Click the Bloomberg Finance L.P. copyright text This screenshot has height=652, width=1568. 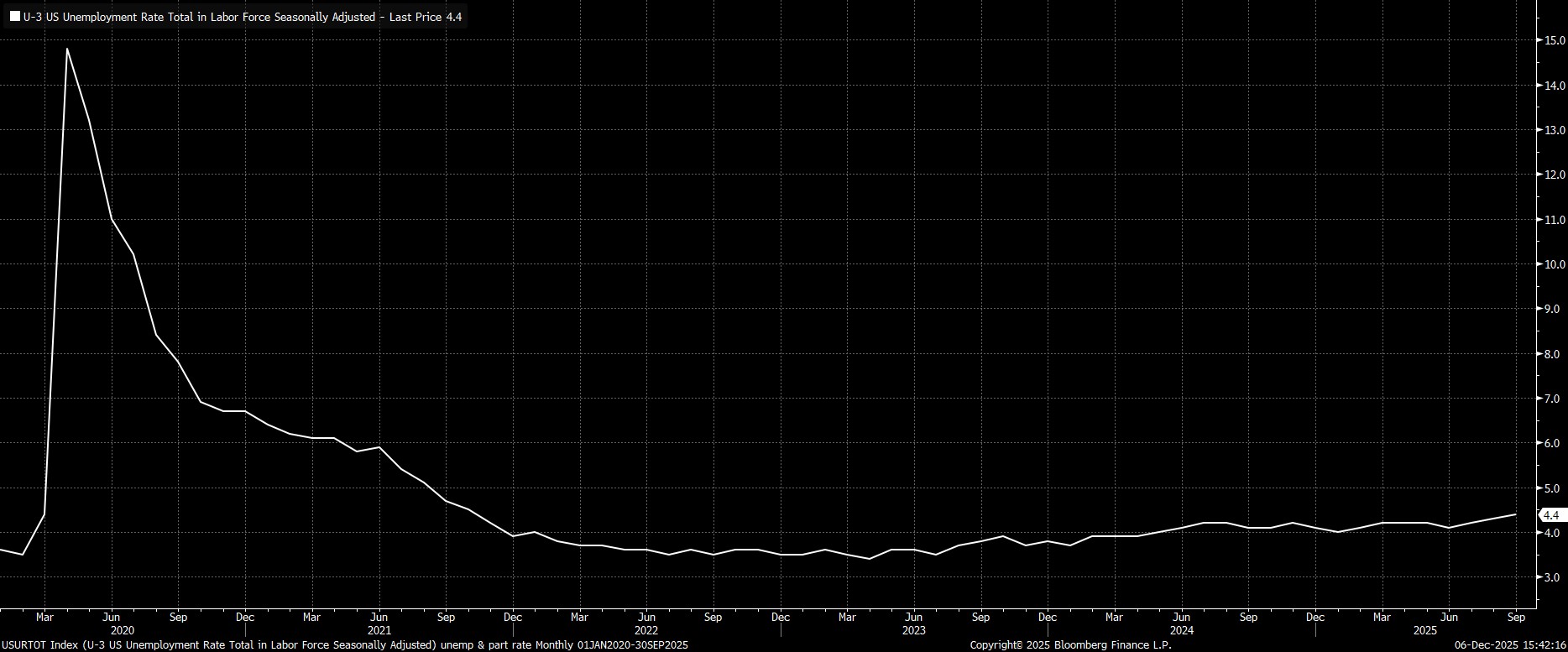click(1070, 645)
